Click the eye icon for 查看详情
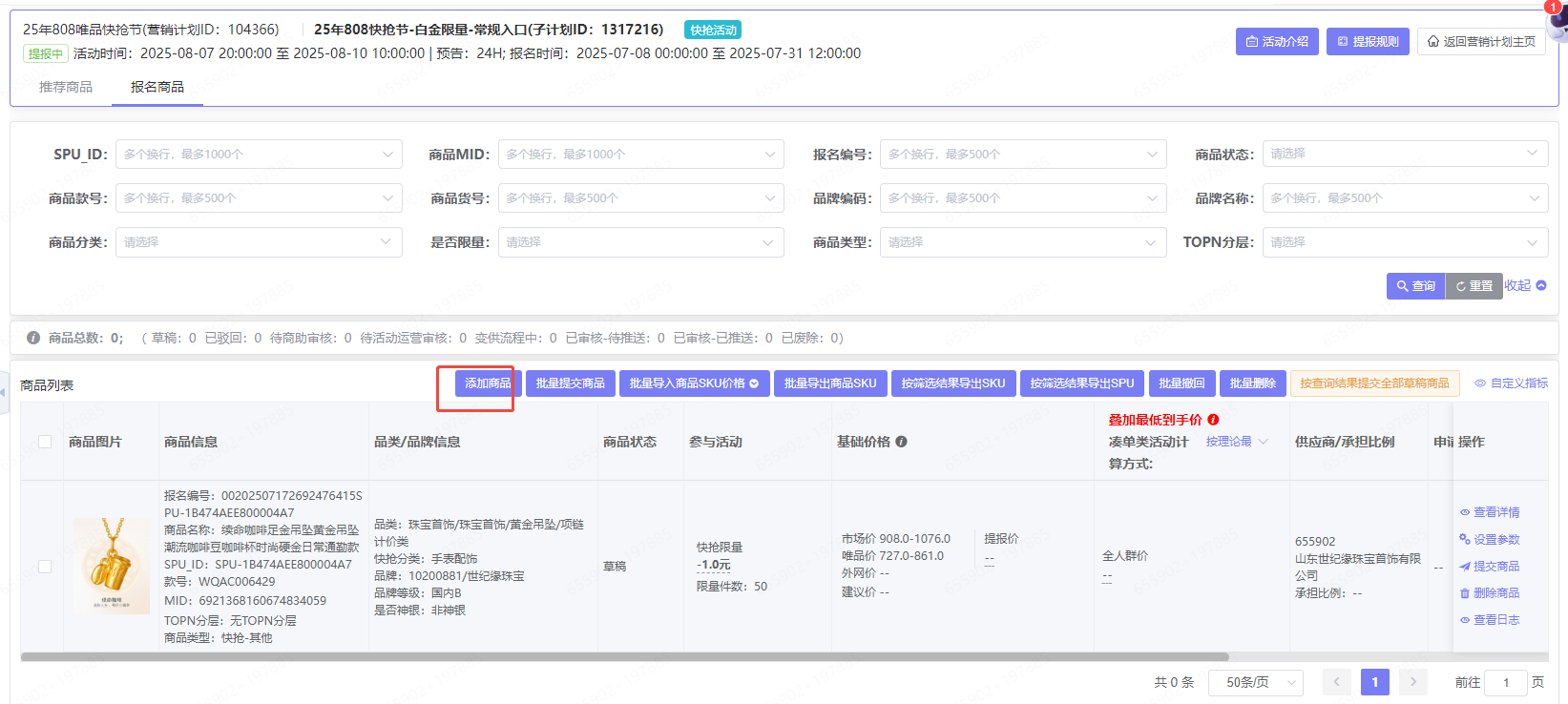 tap(1465, 512)
